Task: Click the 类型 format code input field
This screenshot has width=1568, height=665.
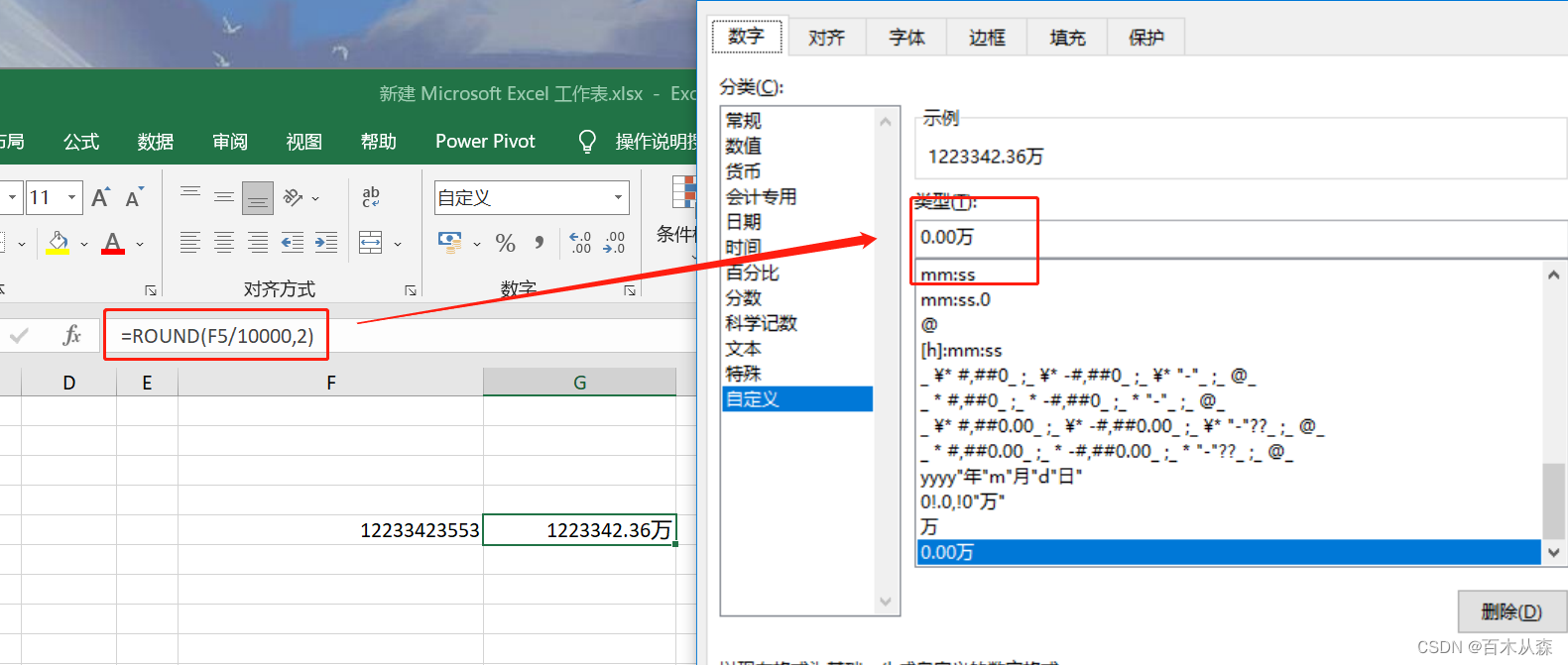Action: pyautogui.click(x=1240, y=238)
